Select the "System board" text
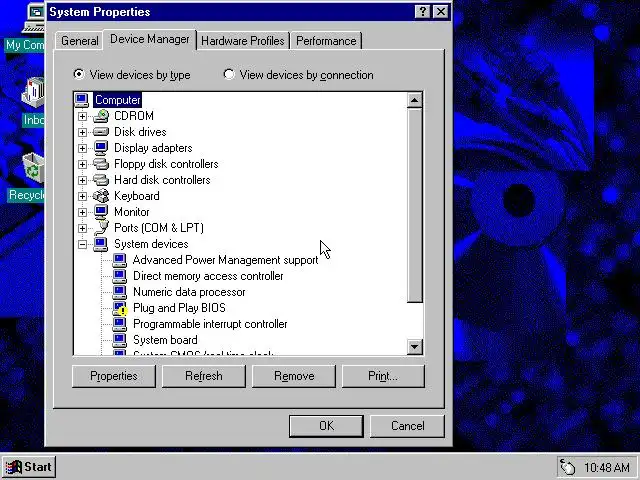Image resolution: width=640 pixels, height=480 pixels. (165, 340)
